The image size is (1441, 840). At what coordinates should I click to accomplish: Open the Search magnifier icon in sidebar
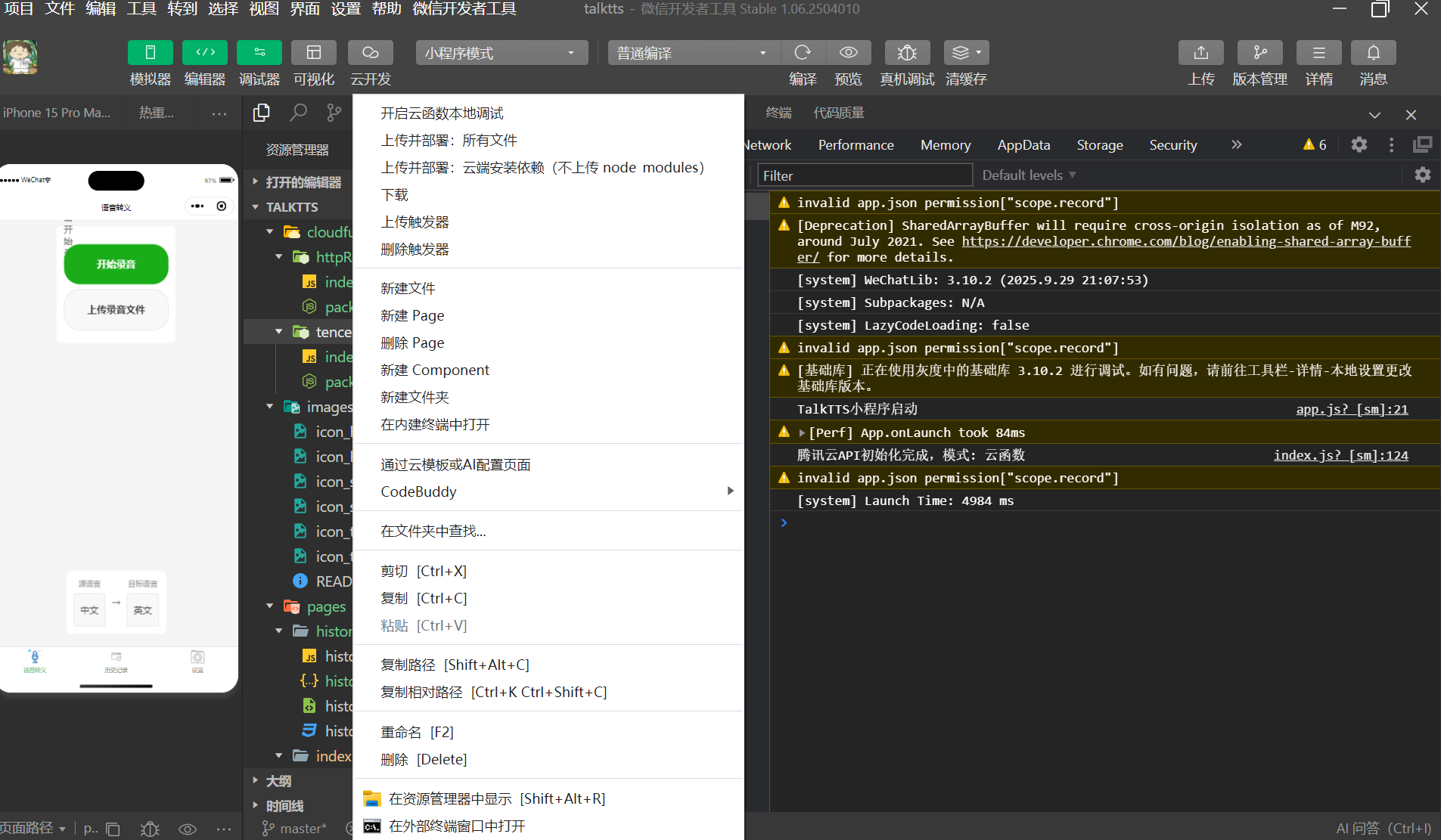click(298, 113)
